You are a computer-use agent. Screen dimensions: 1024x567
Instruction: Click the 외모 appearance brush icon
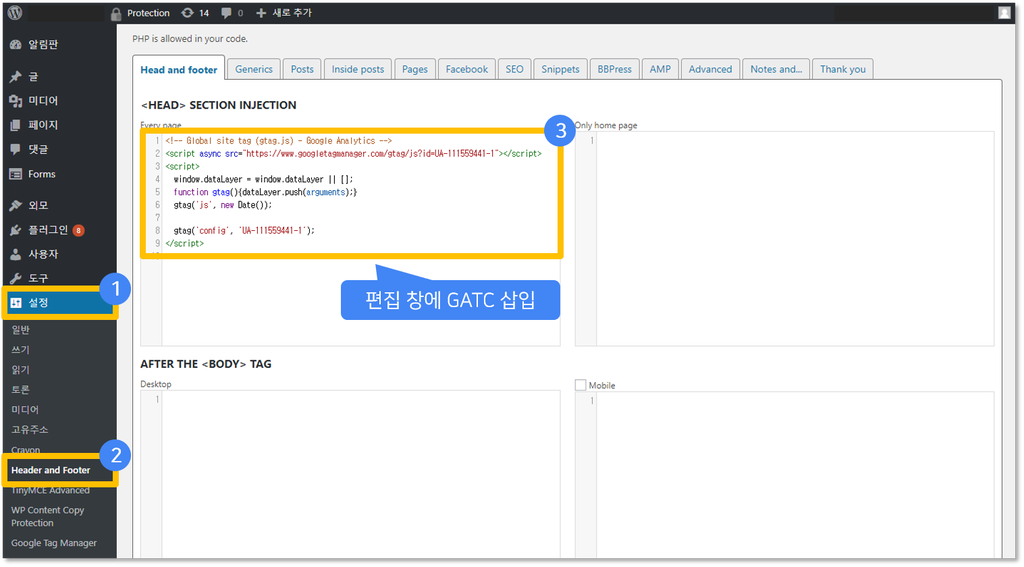(x=16, y=205)
